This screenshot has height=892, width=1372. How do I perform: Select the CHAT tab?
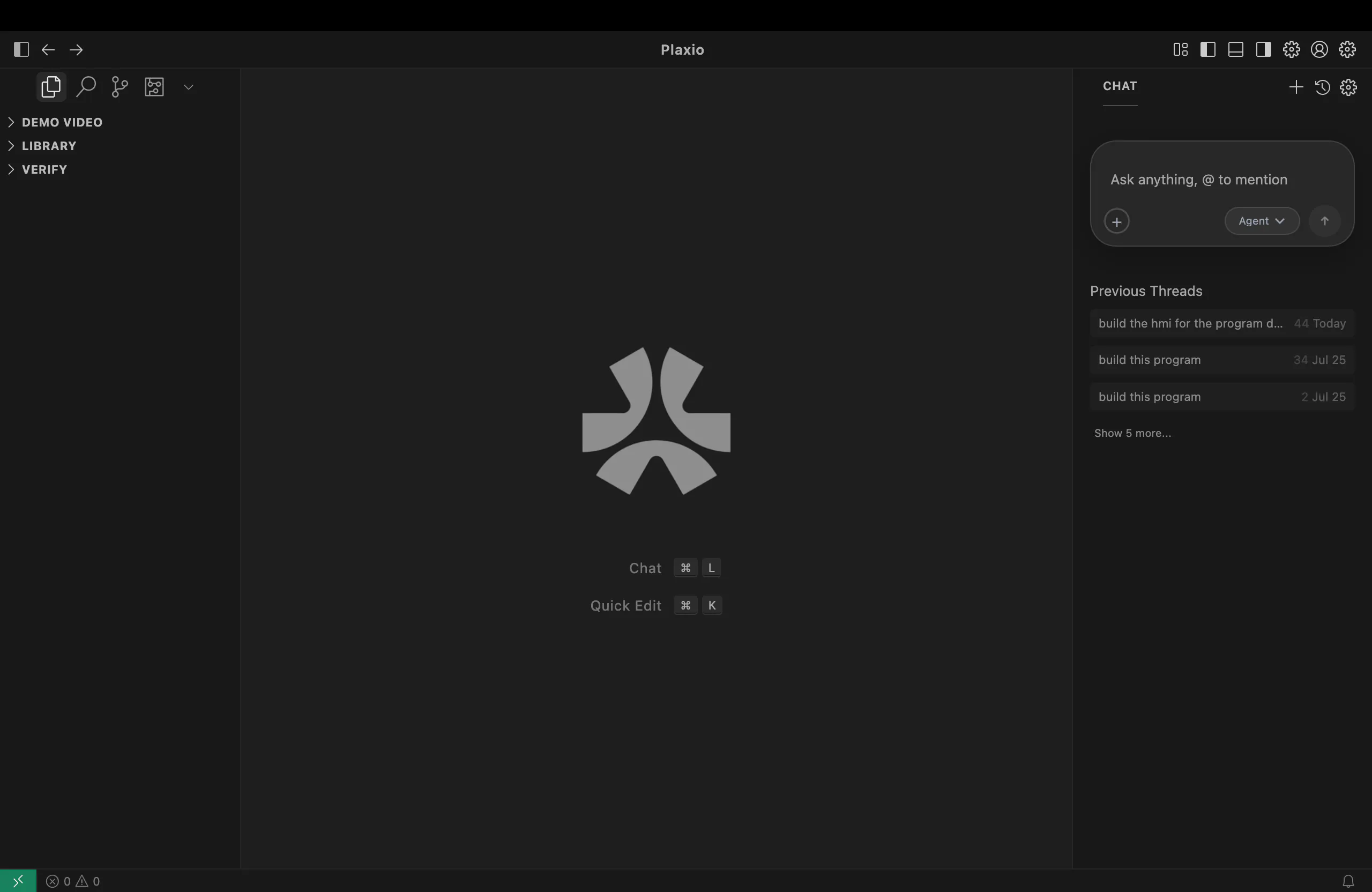coord(1120,86)
